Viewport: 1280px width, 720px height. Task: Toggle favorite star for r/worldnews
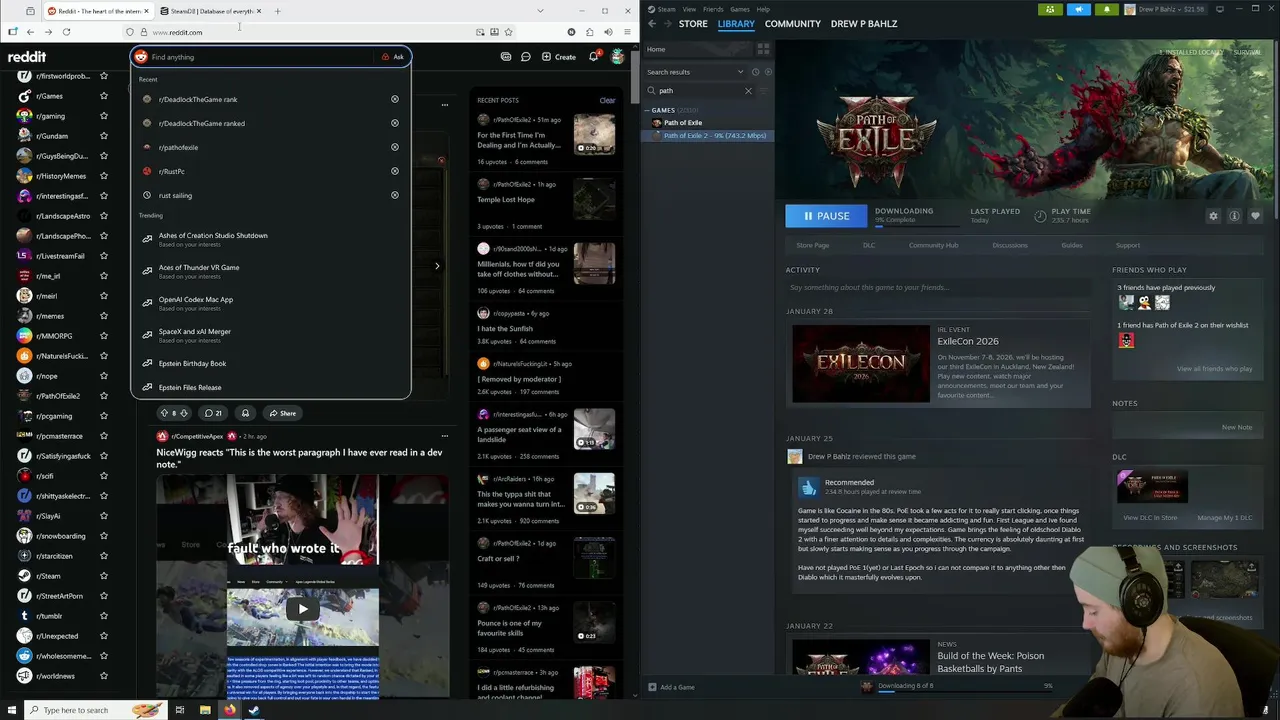(103, 676)
